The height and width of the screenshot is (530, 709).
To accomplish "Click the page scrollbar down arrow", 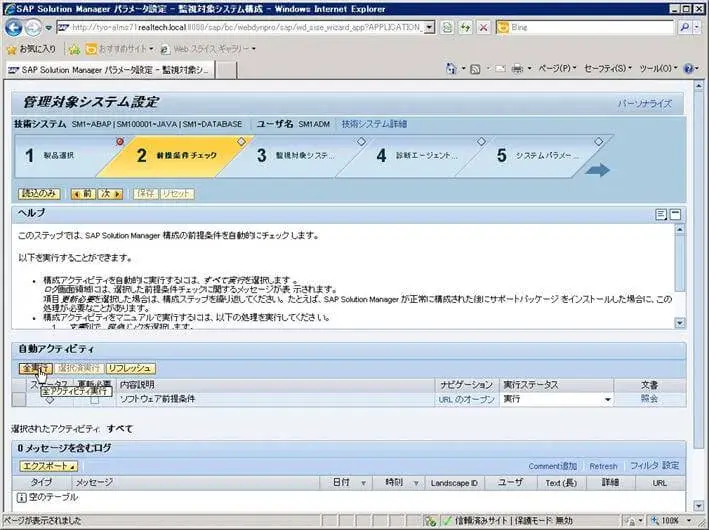I will (699, 506).
